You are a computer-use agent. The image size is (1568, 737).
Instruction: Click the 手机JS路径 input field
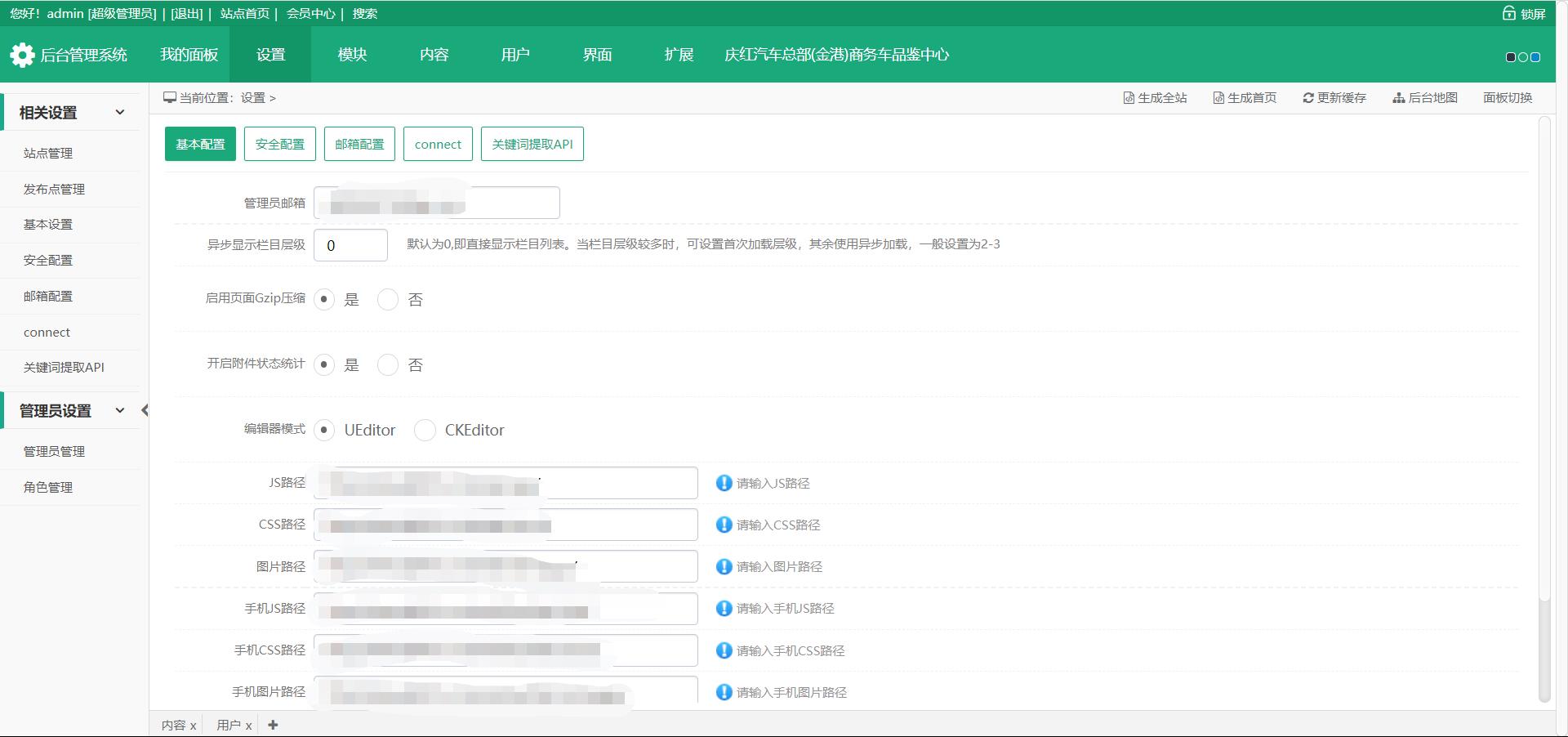coord(506,609)
